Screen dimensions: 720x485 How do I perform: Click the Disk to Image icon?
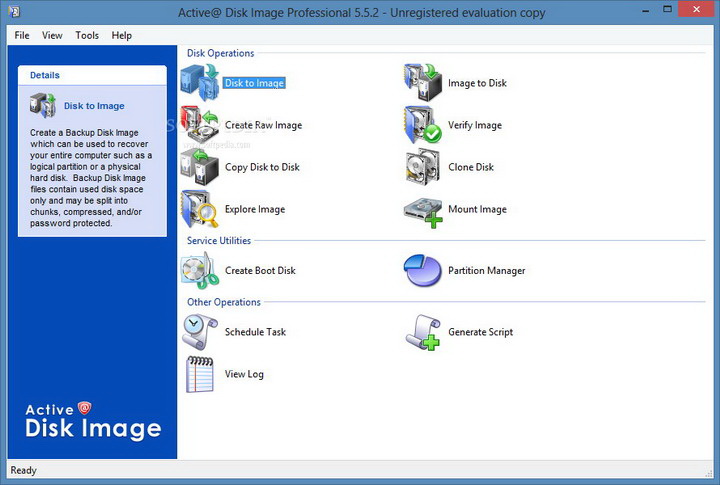pos(200,82)
